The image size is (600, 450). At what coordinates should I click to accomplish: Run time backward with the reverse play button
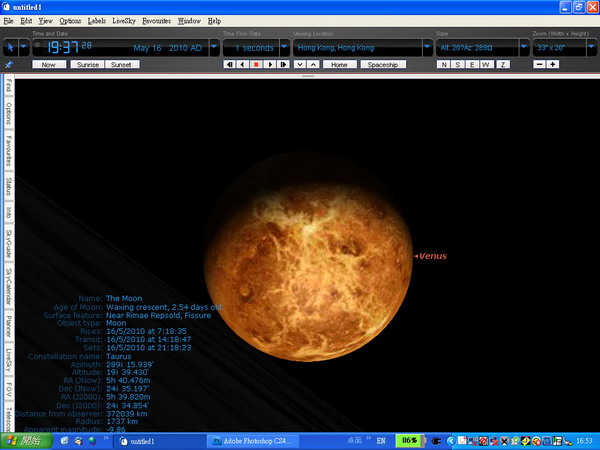243,64
